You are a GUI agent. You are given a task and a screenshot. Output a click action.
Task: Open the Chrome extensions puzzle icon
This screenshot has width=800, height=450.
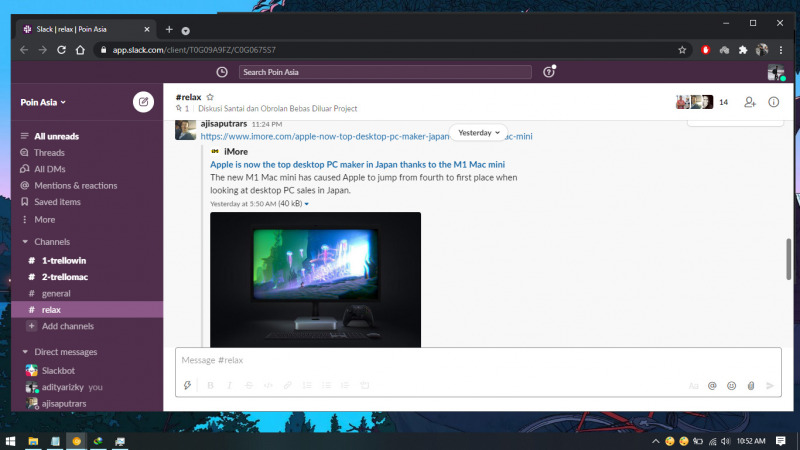[743, 50]
